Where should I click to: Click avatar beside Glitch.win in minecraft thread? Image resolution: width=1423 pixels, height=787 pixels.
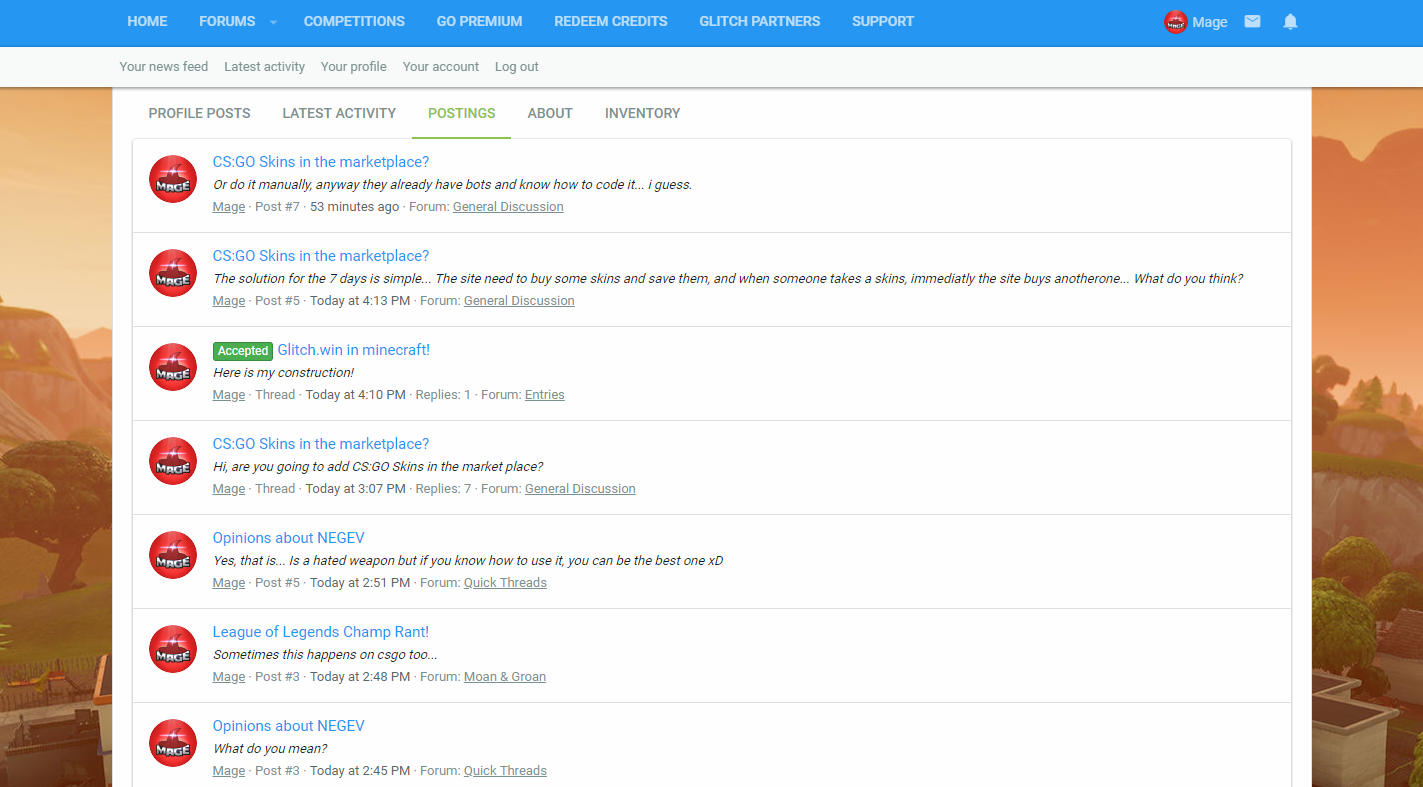(173, 367)
